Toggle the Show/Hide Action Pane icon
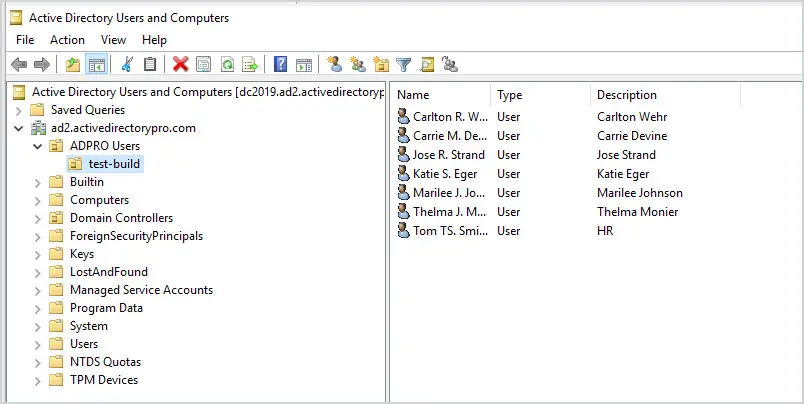 pos(304,65)
